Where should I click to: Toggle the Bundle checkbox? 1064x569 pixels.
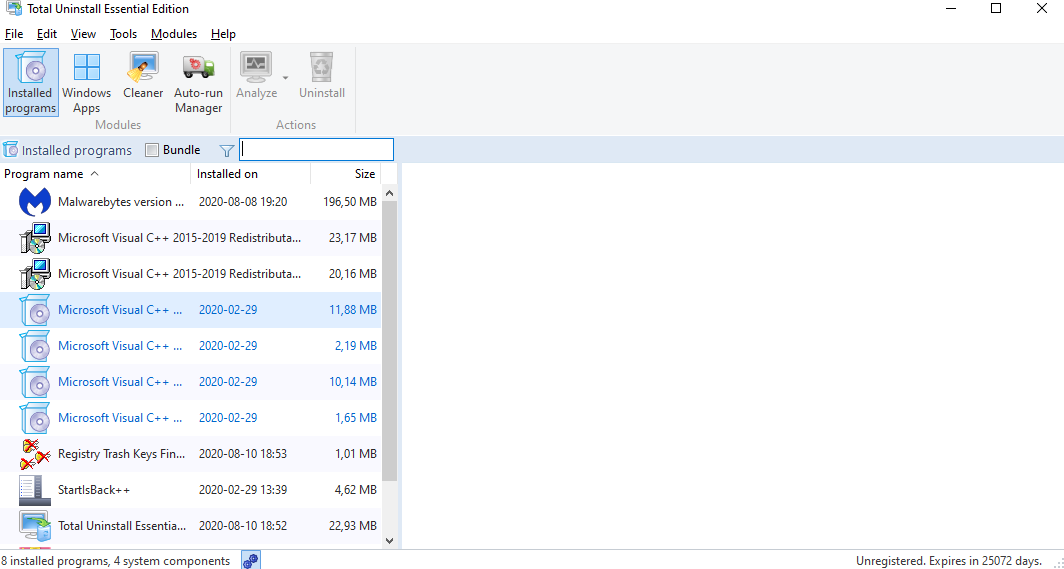point(152,150)
